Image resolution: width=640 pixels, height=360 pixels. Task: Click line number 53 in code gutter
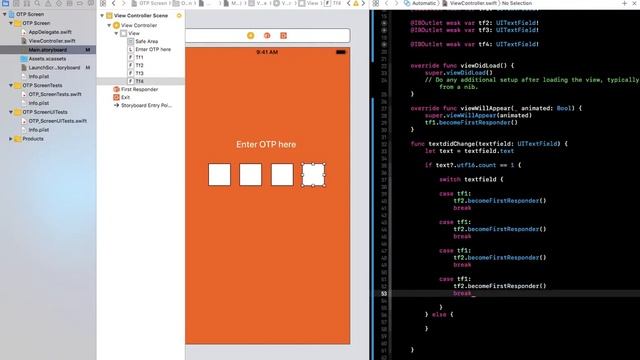(384, 293)
